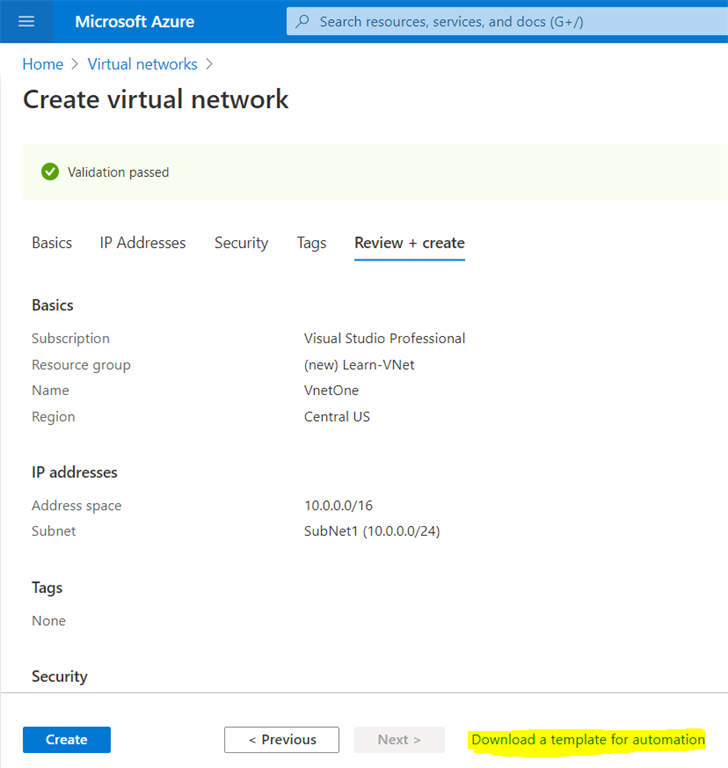Viewport: 728px width, 768px height.
Task: Go to Home breadcrumb
Action: (x=43, y=64)
